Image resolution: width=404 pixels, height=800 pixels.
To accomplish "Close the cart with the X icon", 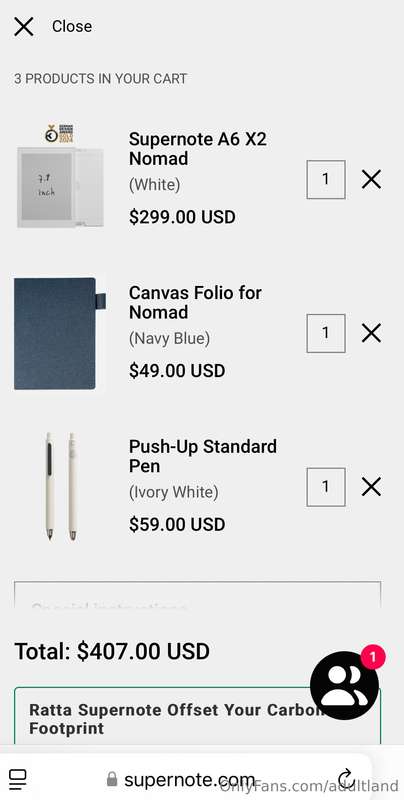I will (x=23, y=26).
